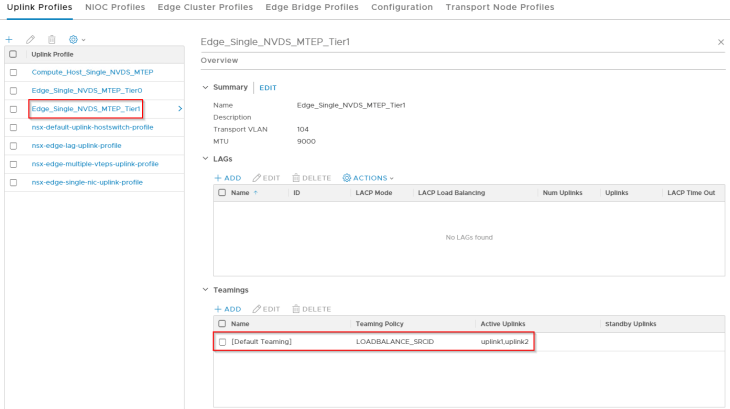
Task: Click ADD in the Teamings section
Action: (x=227, y=309)
